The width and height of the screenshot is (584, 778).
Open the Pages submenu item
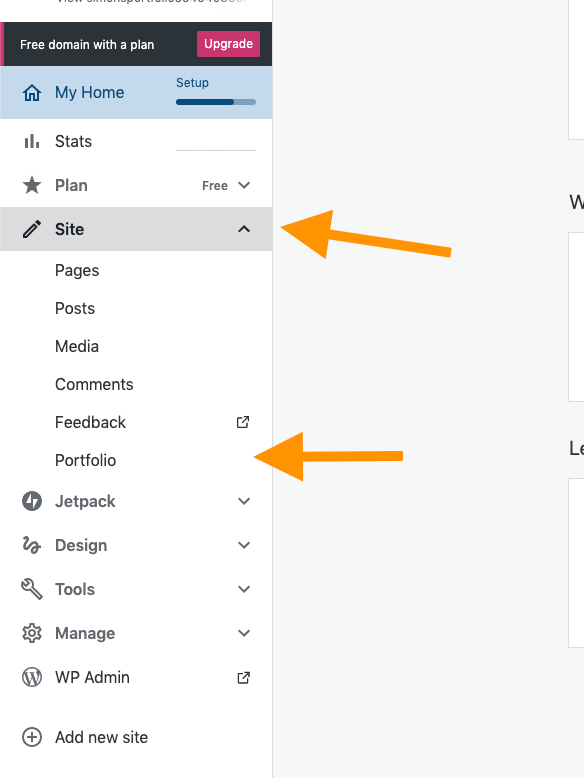click(x=77, y=270)
